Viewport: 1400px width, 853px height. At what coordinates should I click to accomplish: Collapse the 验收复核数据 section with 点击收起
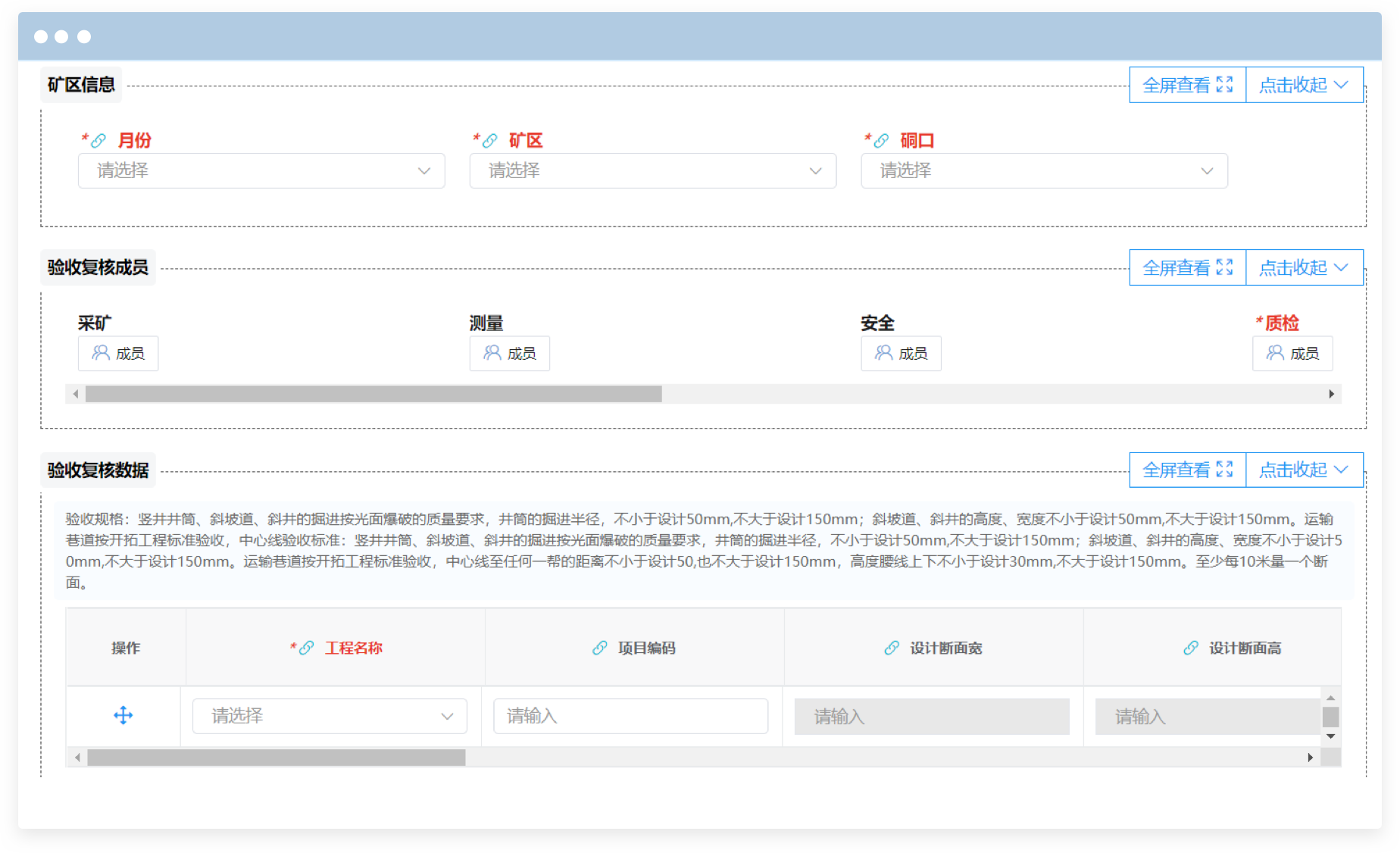point(1303,470)
